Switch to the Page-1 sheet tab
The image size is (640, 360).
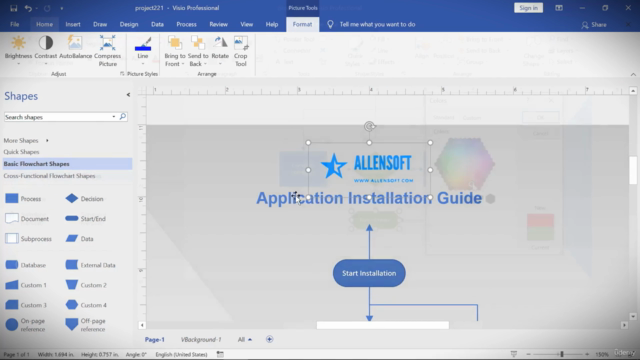click(155, 339)
